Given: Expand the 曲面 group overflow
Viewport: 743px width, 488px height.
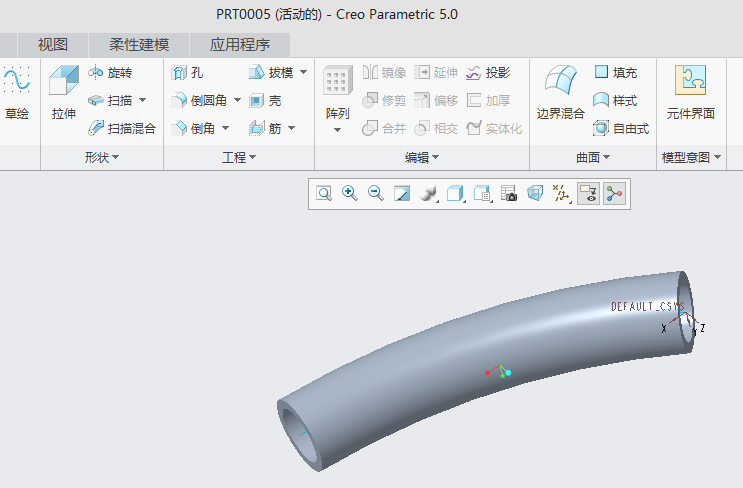Looking at the screenshot, I should tap(593, 157).
